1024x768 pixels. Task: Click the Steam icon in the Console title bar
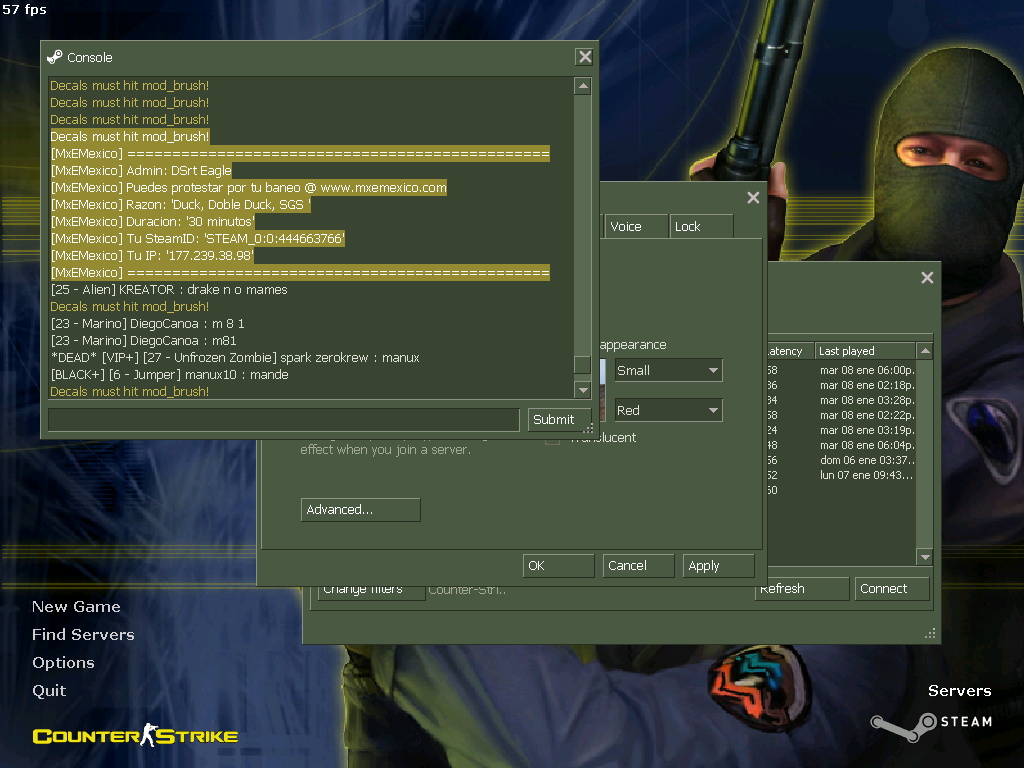point(55,57)
